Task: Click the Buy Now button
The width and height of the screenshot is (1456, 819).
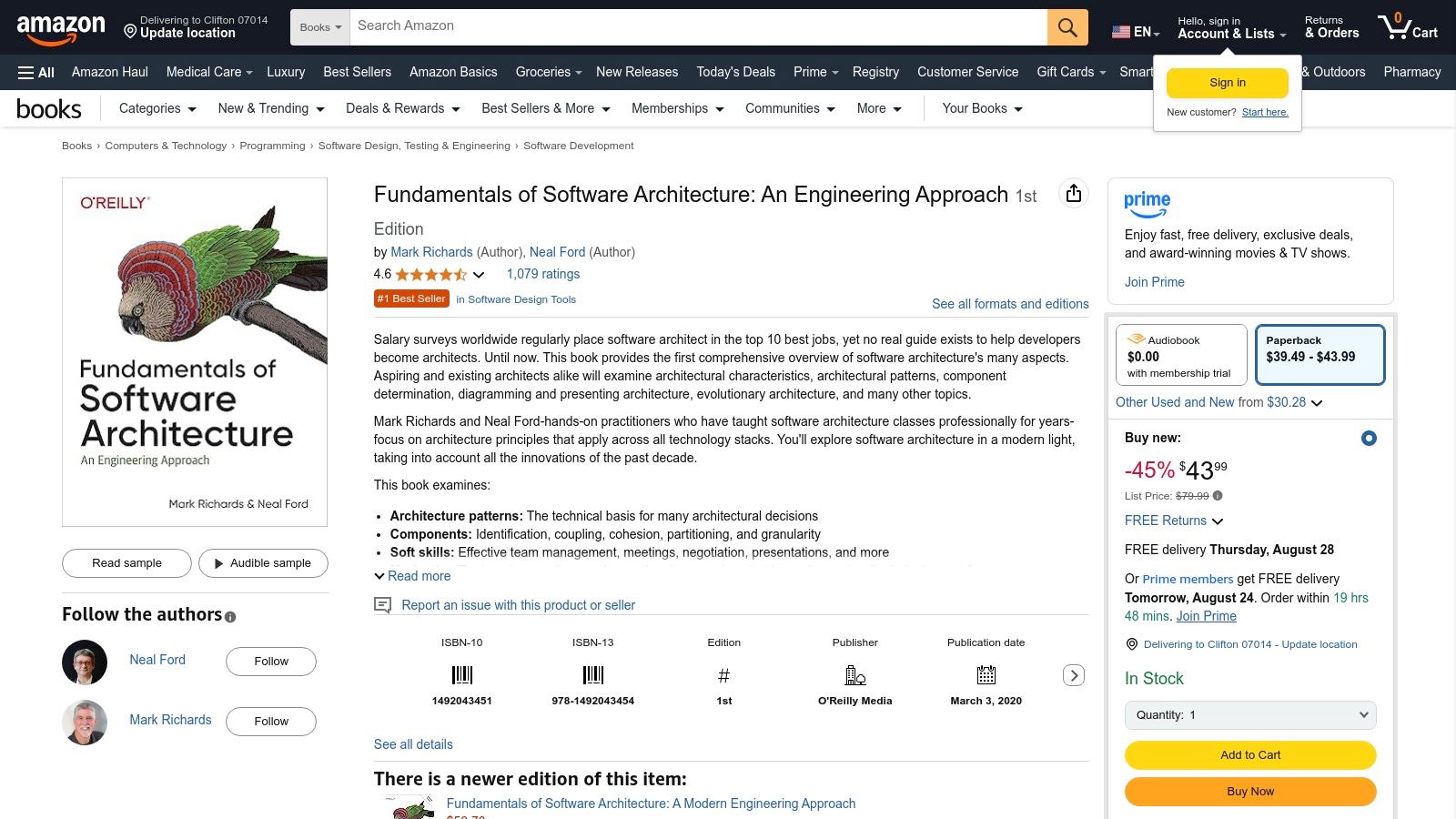Action: point(1250,792)
